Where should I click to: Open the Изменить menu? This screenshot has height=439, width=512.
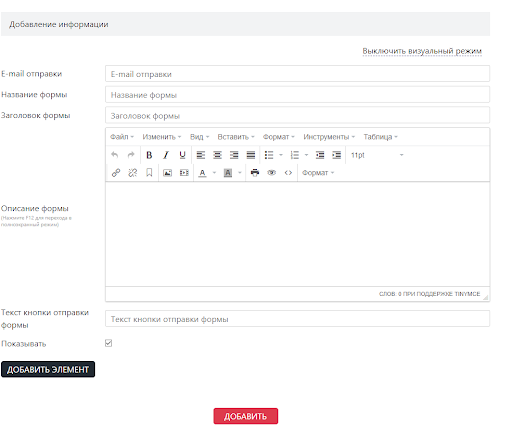click(162, 137)
